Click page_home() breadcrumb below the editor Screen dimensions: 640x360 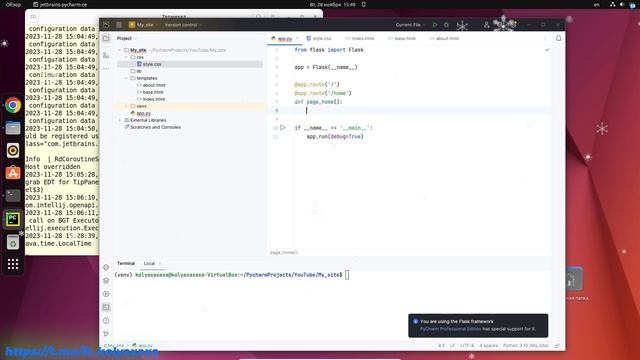point(284,252)
